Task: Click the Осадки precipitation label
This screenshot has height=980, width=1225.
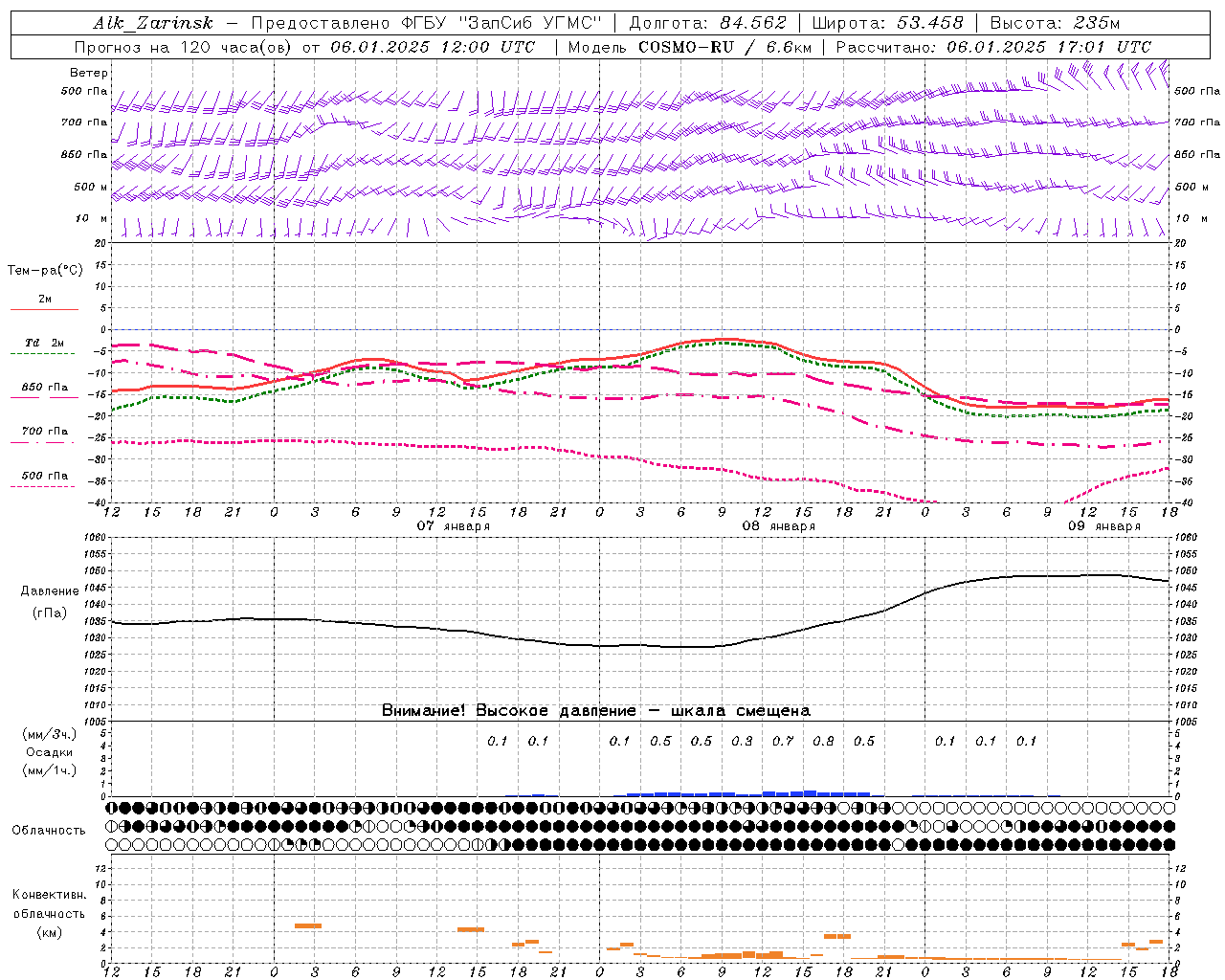Action: pos(50,752)
